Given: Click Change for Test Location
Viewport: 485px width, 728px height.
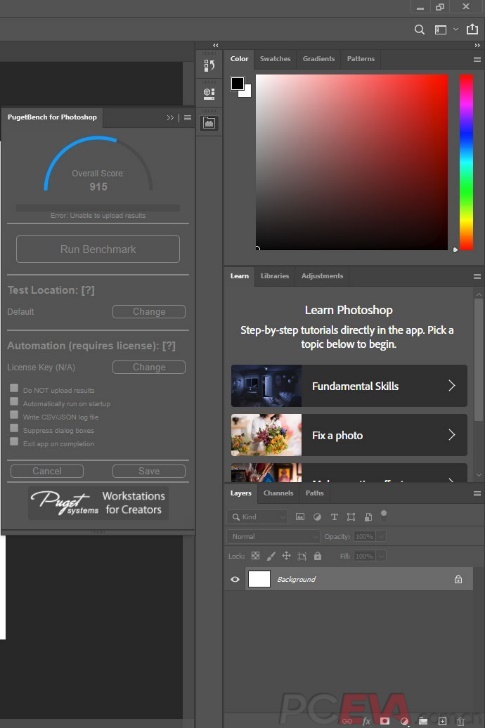Looking at the screenshot, I should [x=149, y=312].
